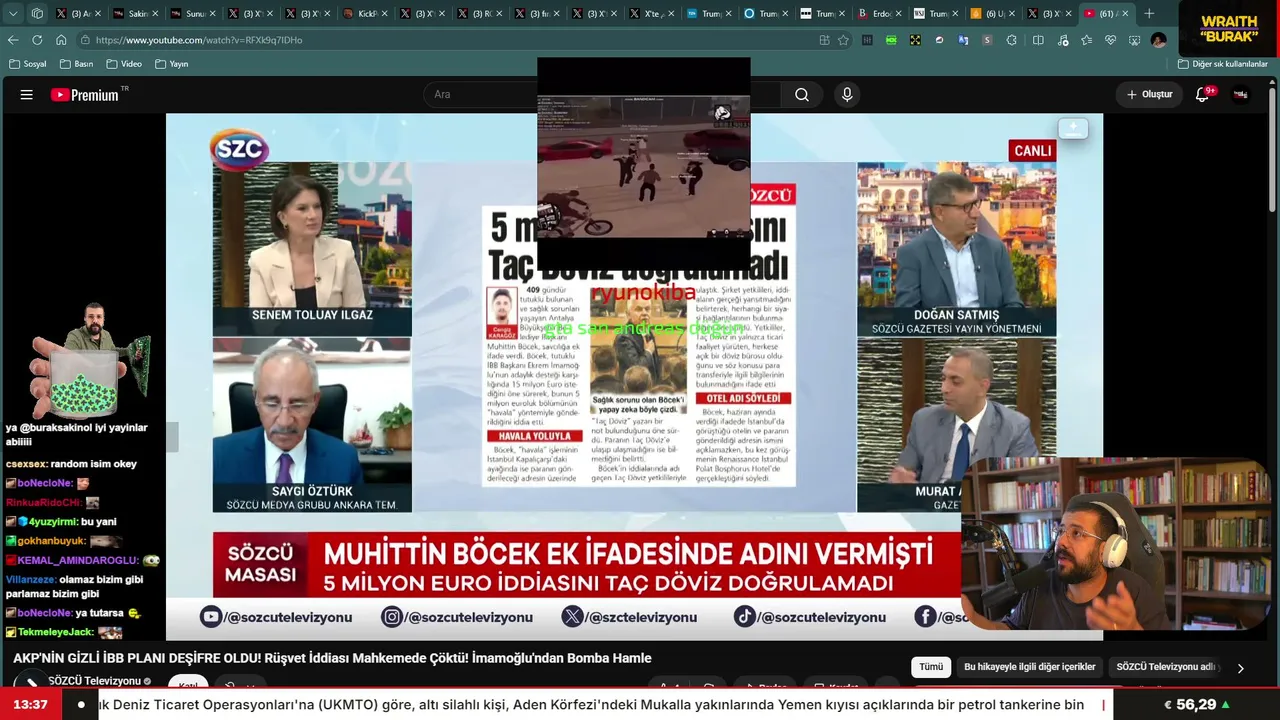Screen dimensions: 1280x720
Task: Open the split screen toolbar icon
Action: (1038, 40)
